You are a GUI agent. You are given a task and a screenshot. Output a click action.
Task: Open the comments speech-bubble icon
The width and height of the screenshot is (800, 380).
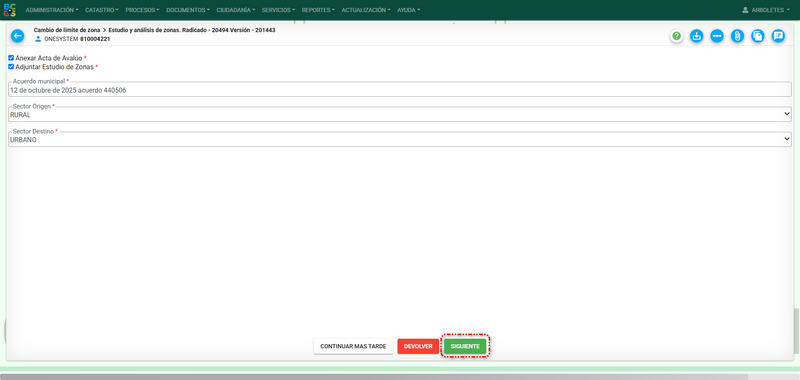point(778,36)
